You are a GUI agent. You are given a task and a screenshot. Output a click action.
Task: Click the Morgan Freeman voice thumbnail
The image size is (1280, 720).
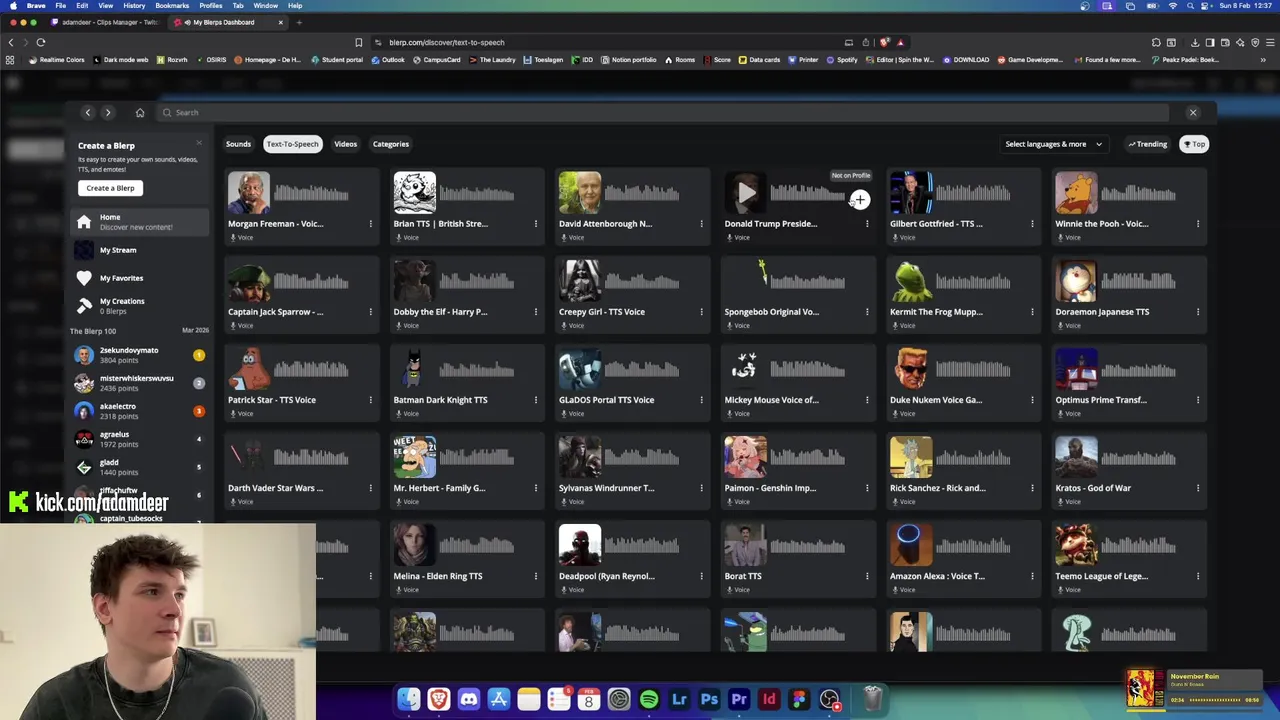point(249,193)
